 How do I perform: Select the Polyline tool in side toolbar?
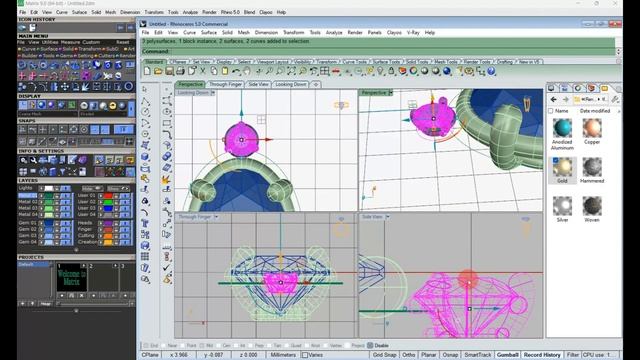pyautogui.click(x=145, y=101)
